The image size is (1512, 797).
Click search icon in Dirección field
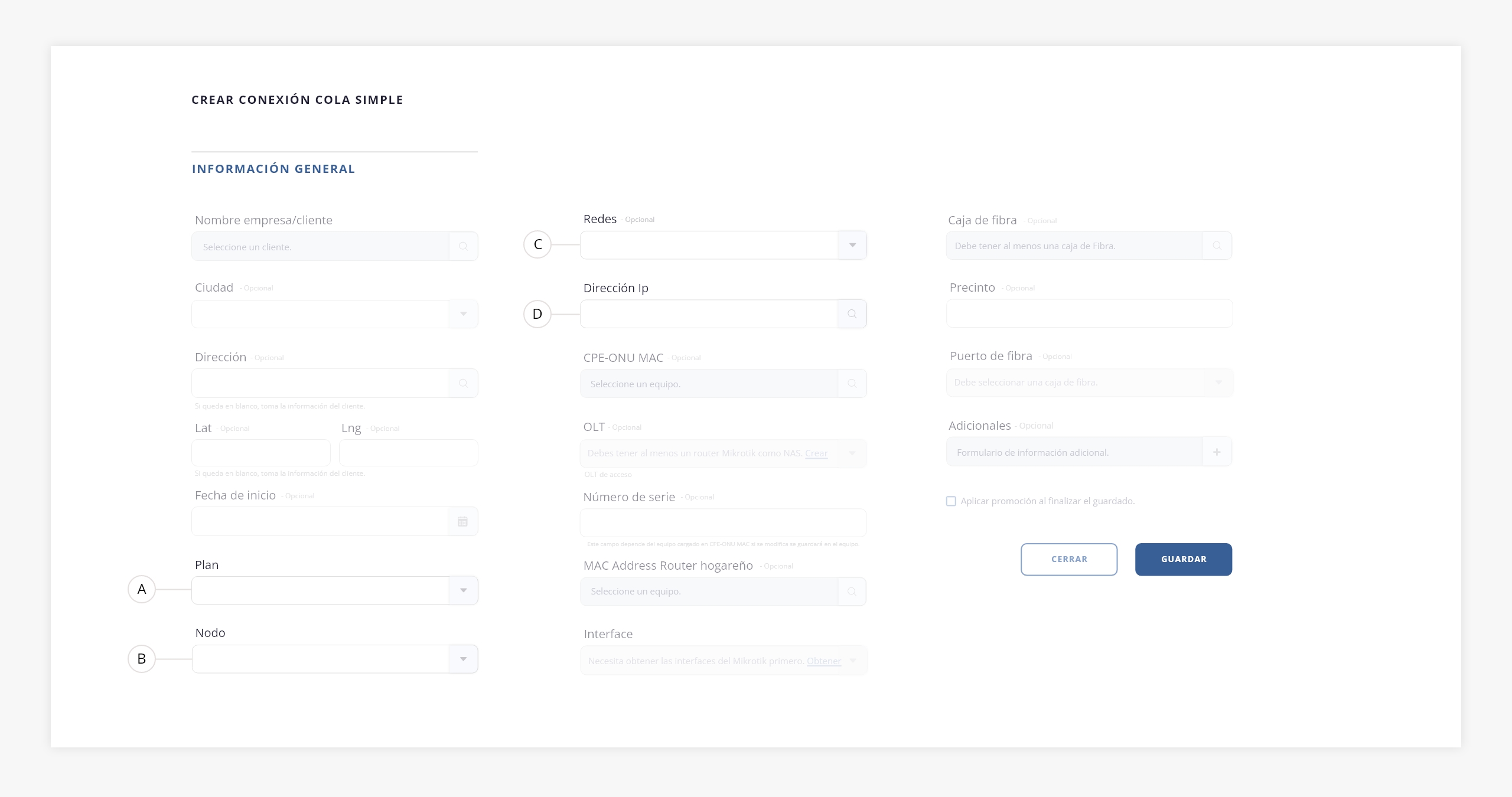463,383
